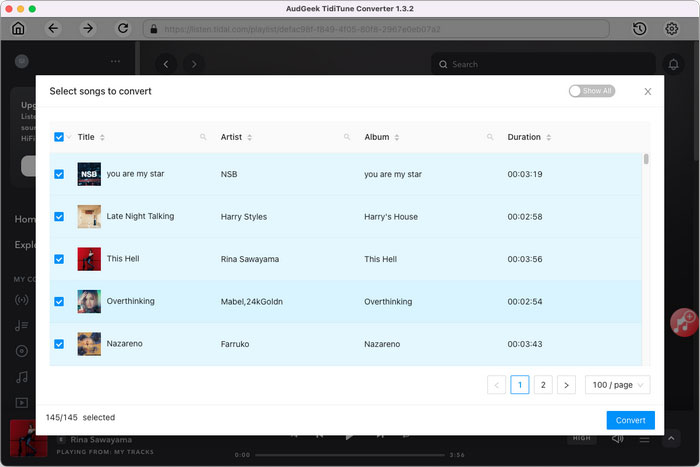Click the previous page arrow
Viewport: 700px width, 467px height.
pyautogui.click(x=496, y=385)
